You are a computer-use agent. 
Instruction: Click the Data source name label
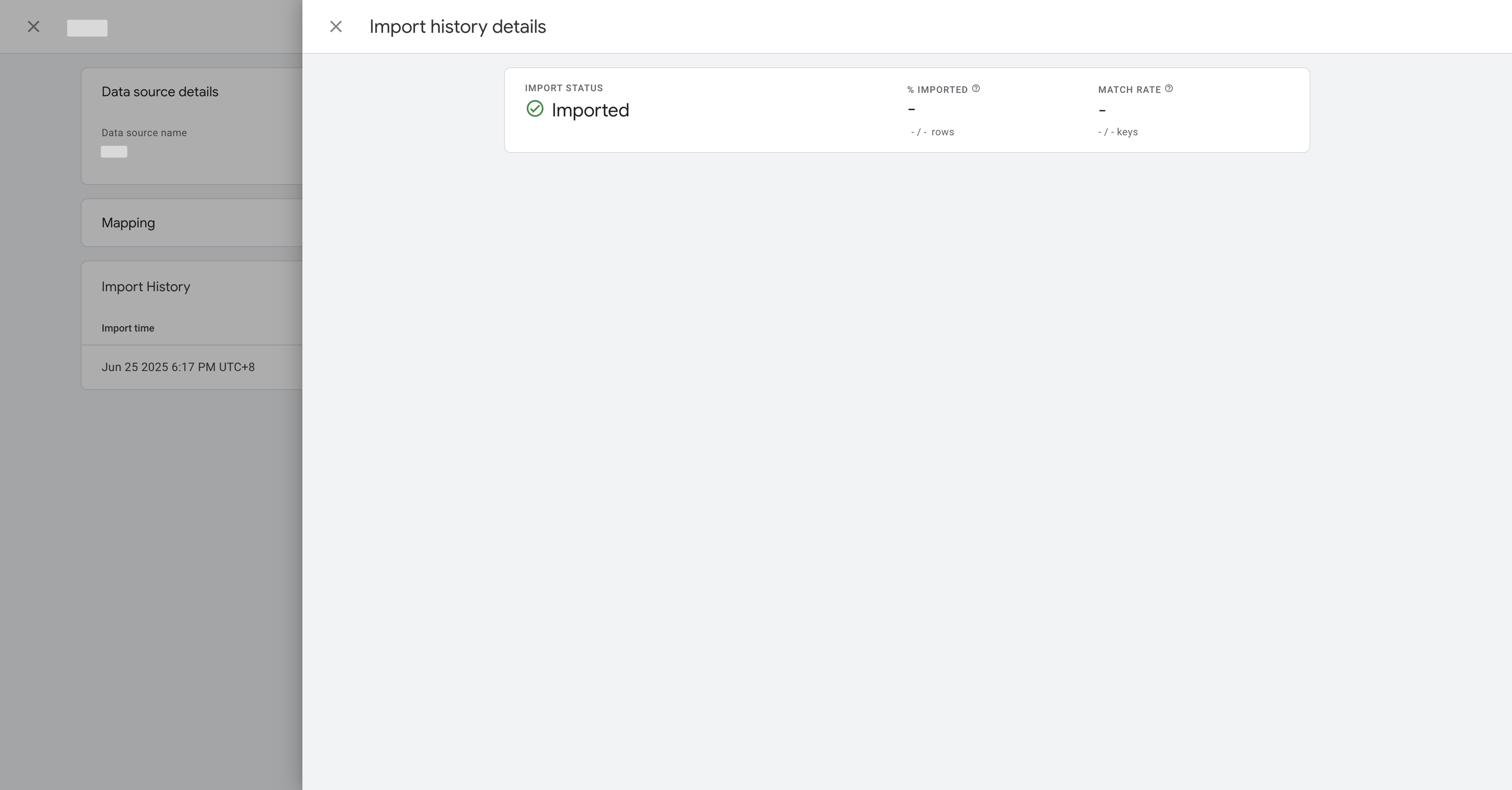(144, 133)
